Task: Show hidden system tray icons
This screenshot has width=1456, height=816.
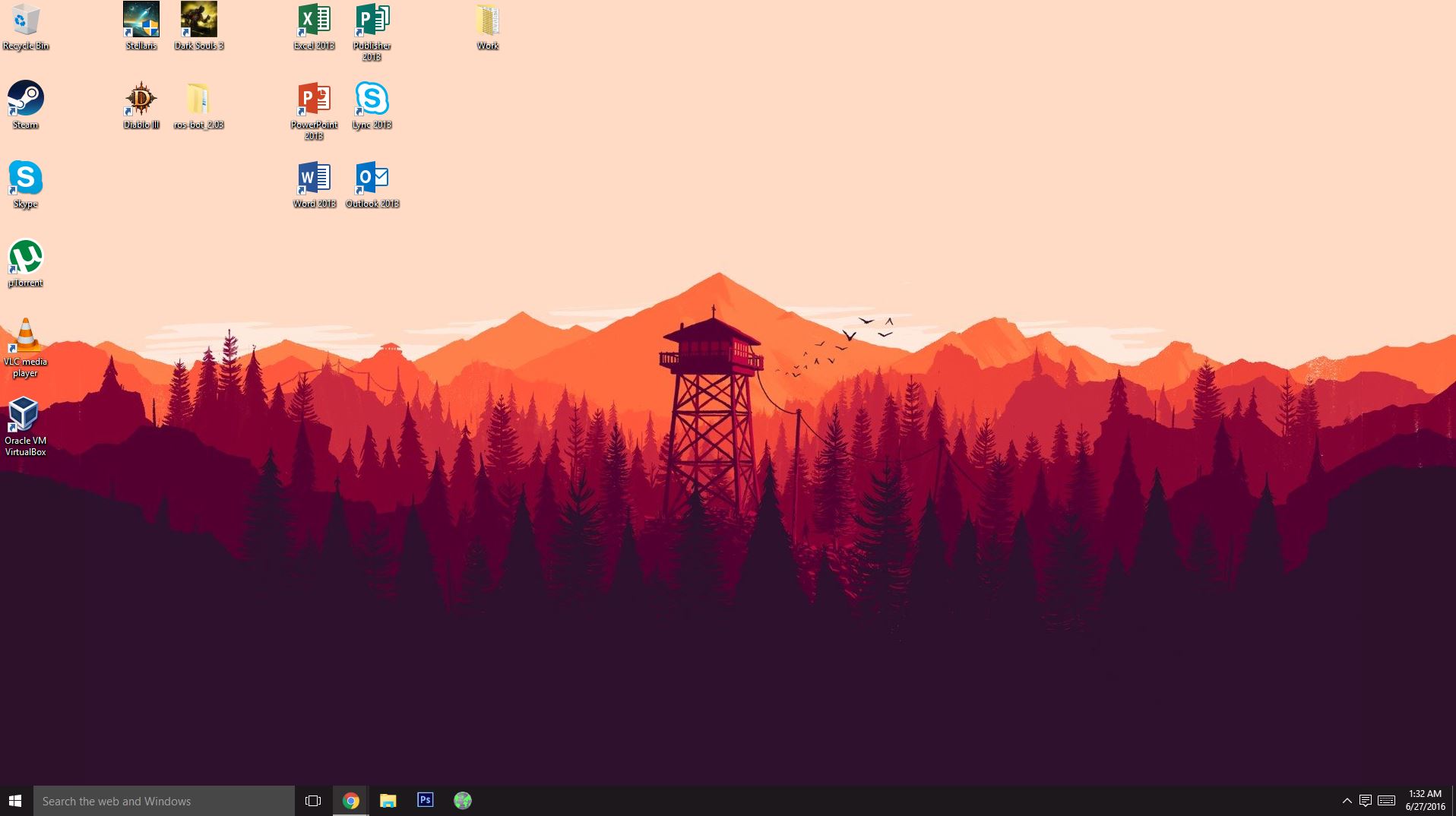Action: click(1347, 801)
